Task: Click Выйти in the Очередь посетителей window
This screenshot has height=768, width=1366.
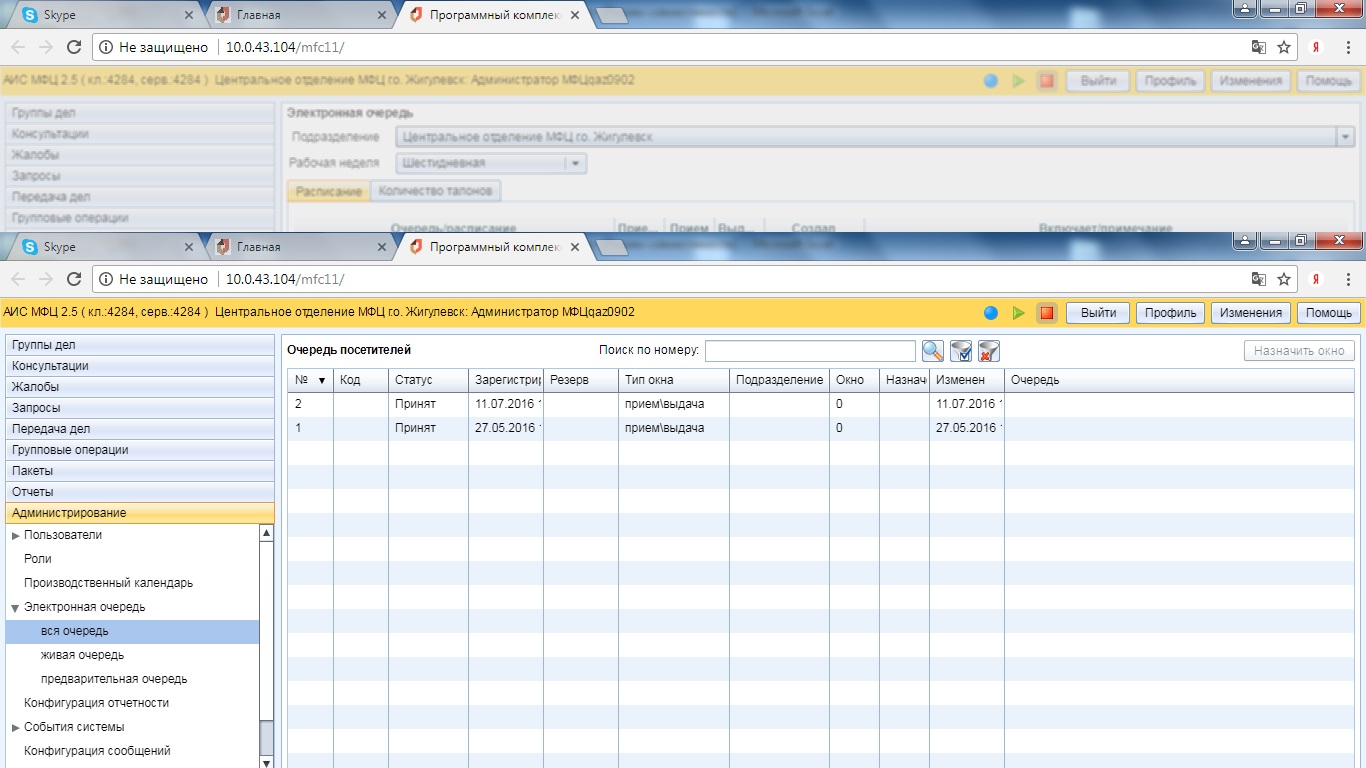Action: [1098, 313]
